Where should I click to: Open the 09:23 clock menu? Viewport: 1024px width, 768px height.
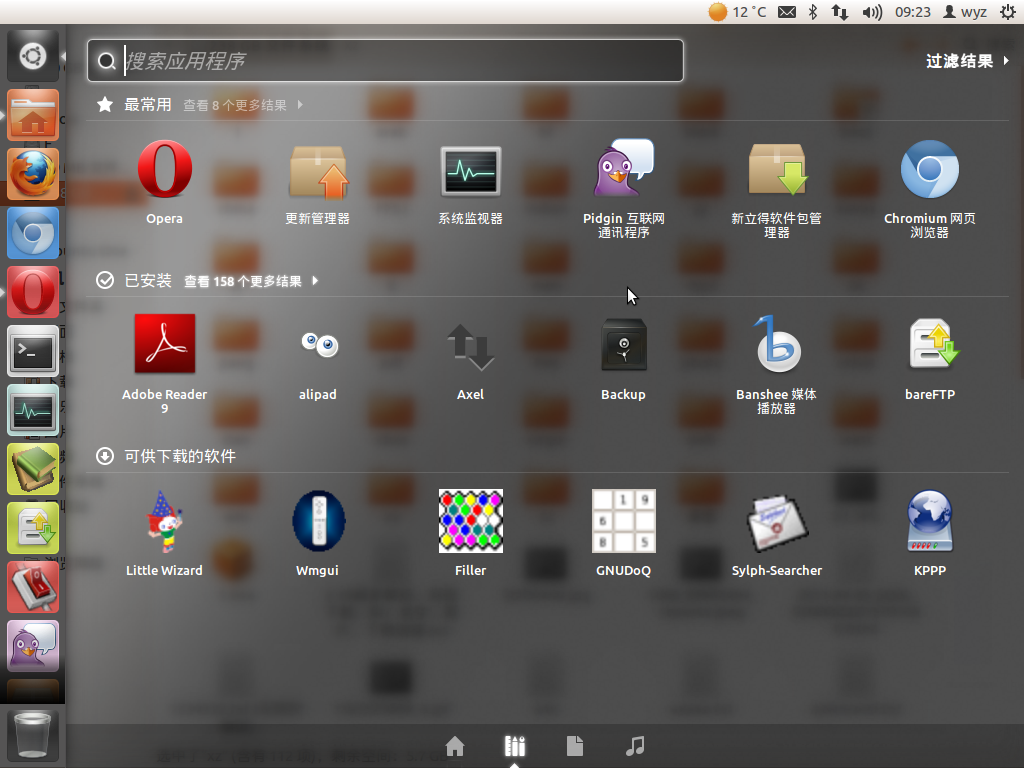pos(912,12)
